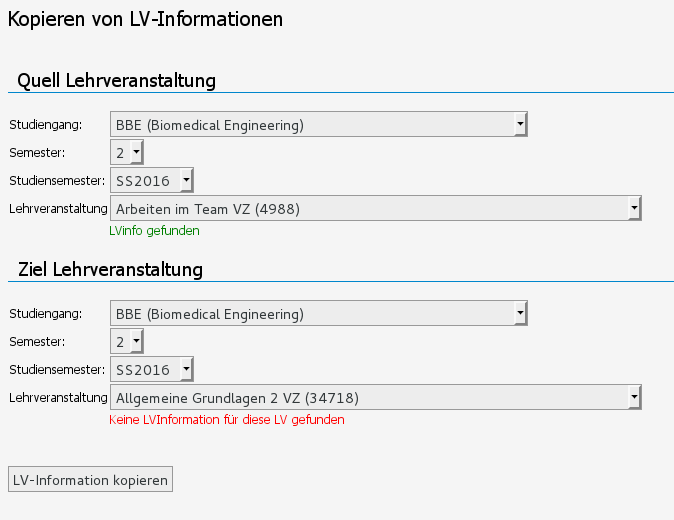Viewport: 674px width, 520px height.
Task: Expand the source Semester dropdown
Action: [127, 153]
